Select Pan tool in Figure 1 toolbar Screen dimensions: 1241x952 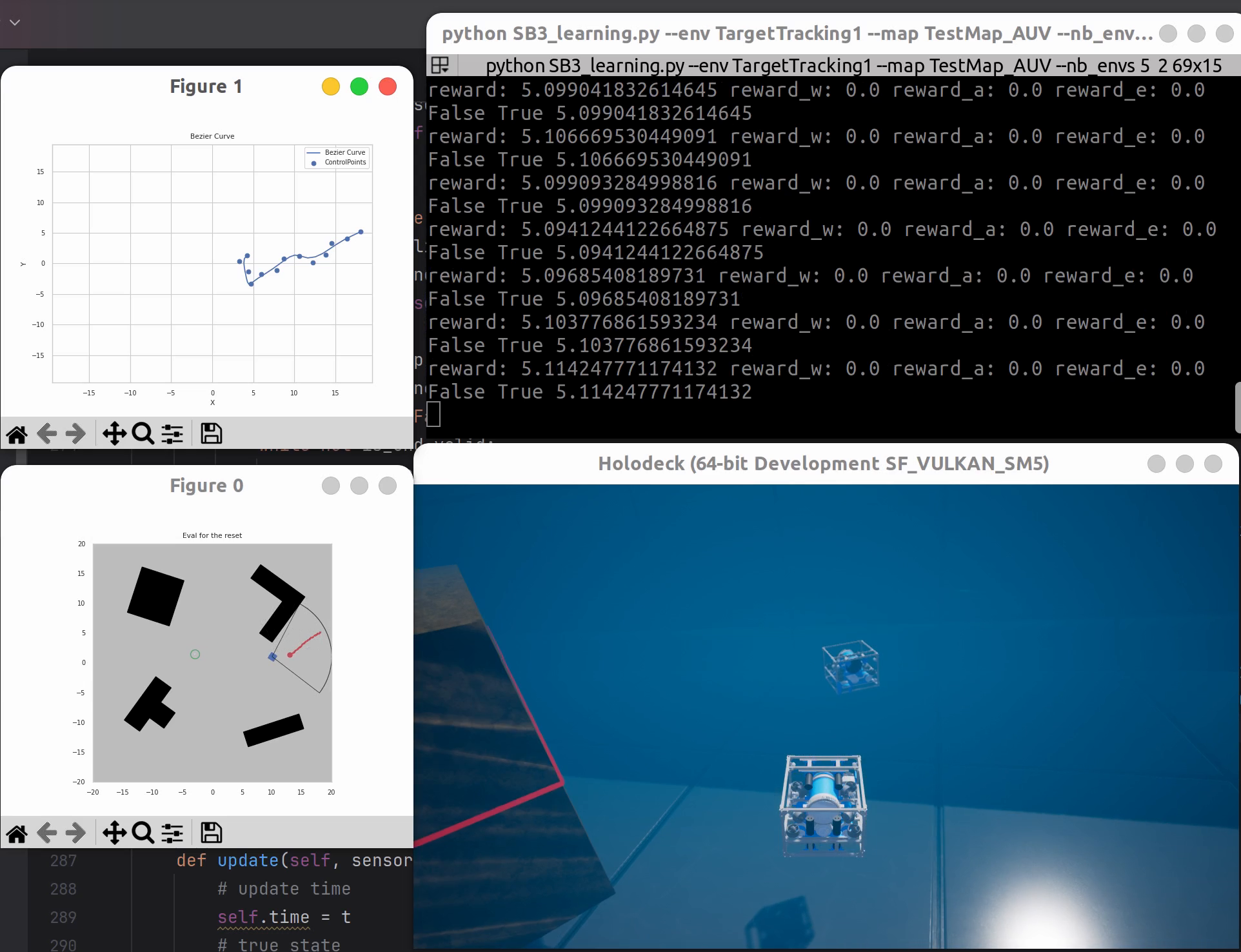pyautogui.click(x=114, y=434)
